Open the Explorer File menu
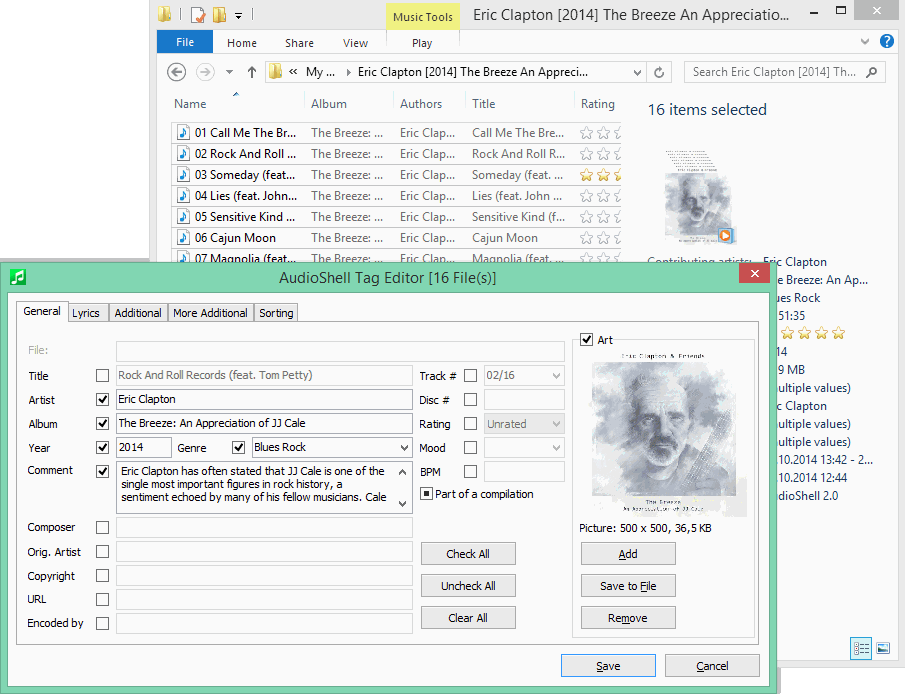 click(185, 42)
